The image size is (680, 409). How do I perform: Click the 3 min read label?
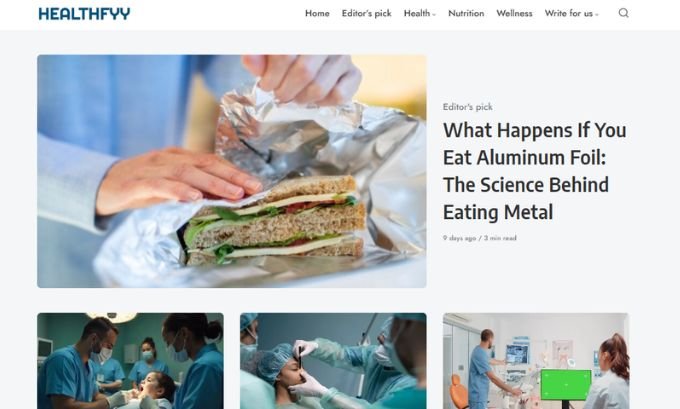point(500,238)
